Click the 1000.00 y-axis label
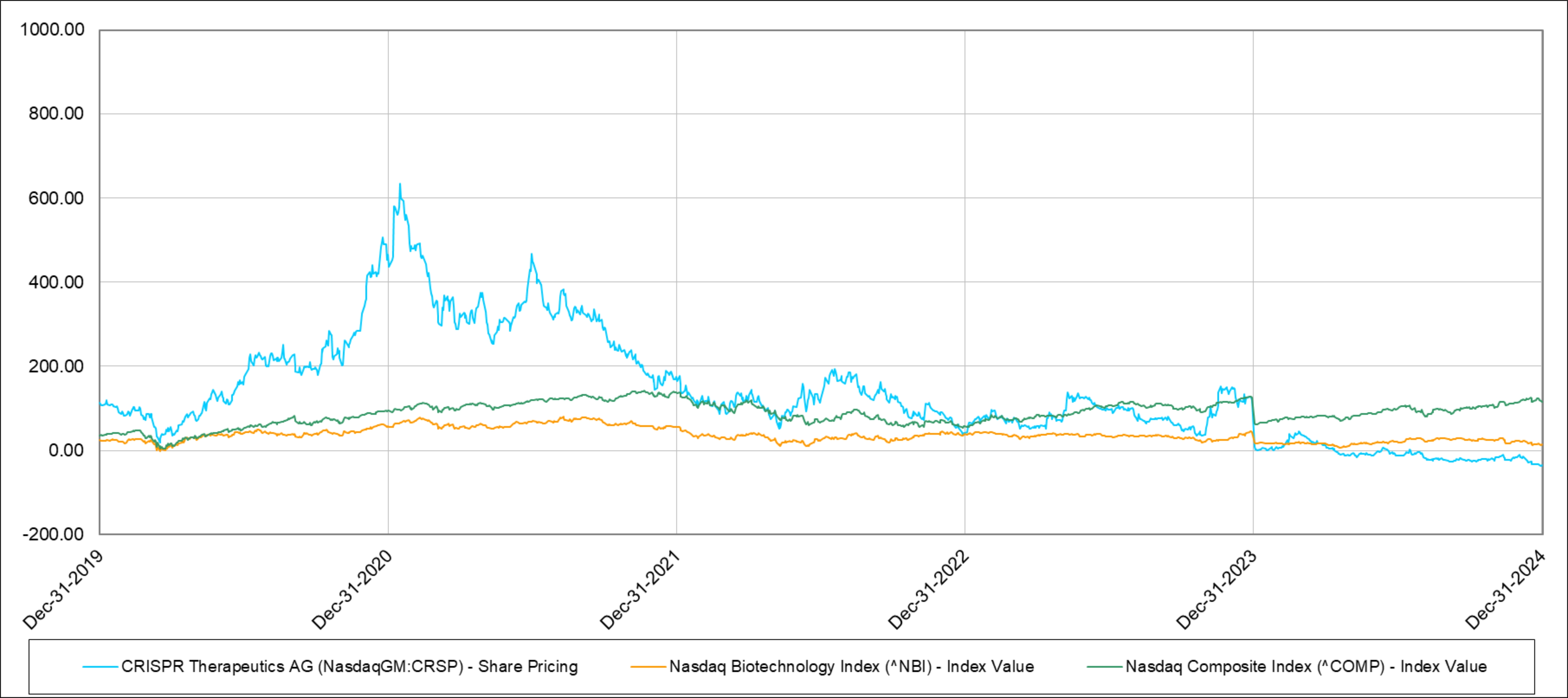1568x698 pixels. coord(52,29)
